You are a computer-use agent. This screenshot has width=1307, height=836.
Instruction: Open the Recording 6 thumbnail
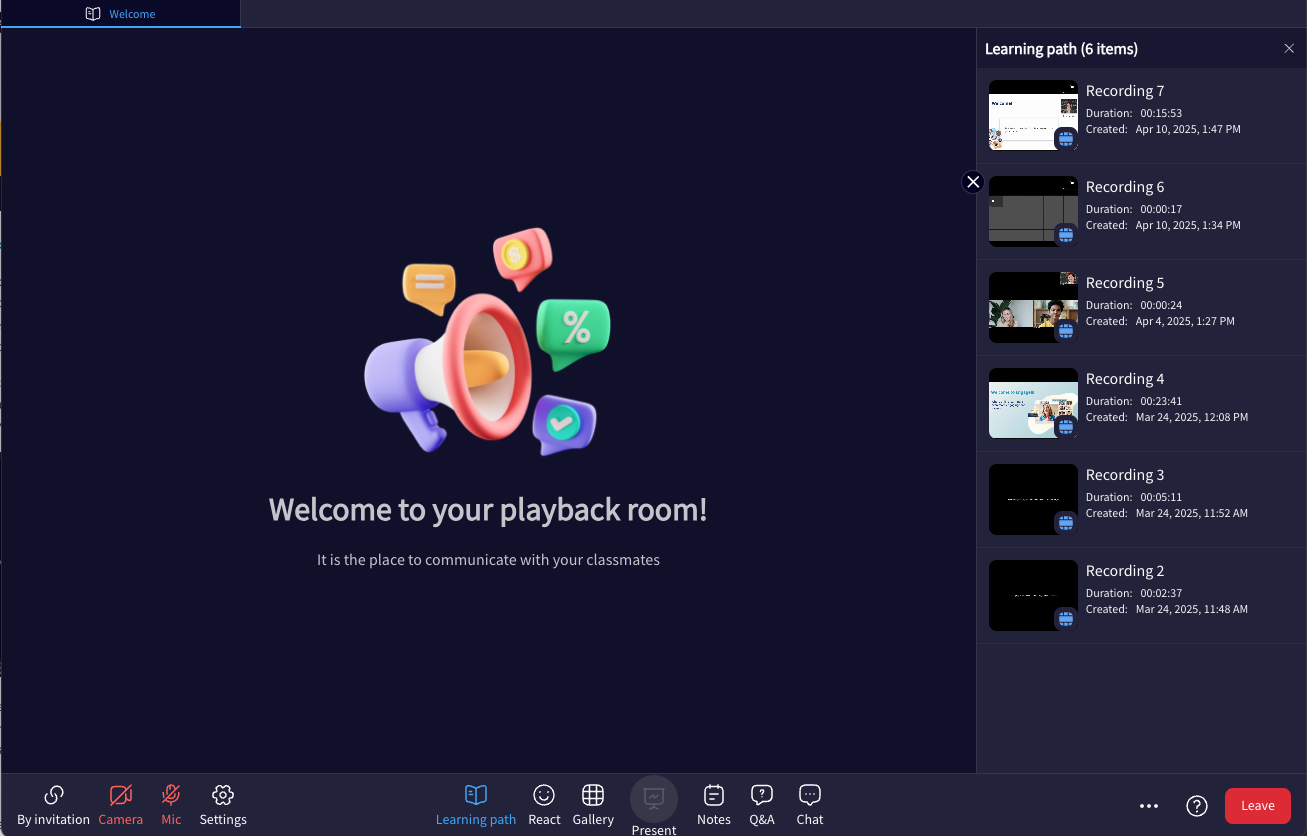pyautogui.click(x=1033, y=211)
